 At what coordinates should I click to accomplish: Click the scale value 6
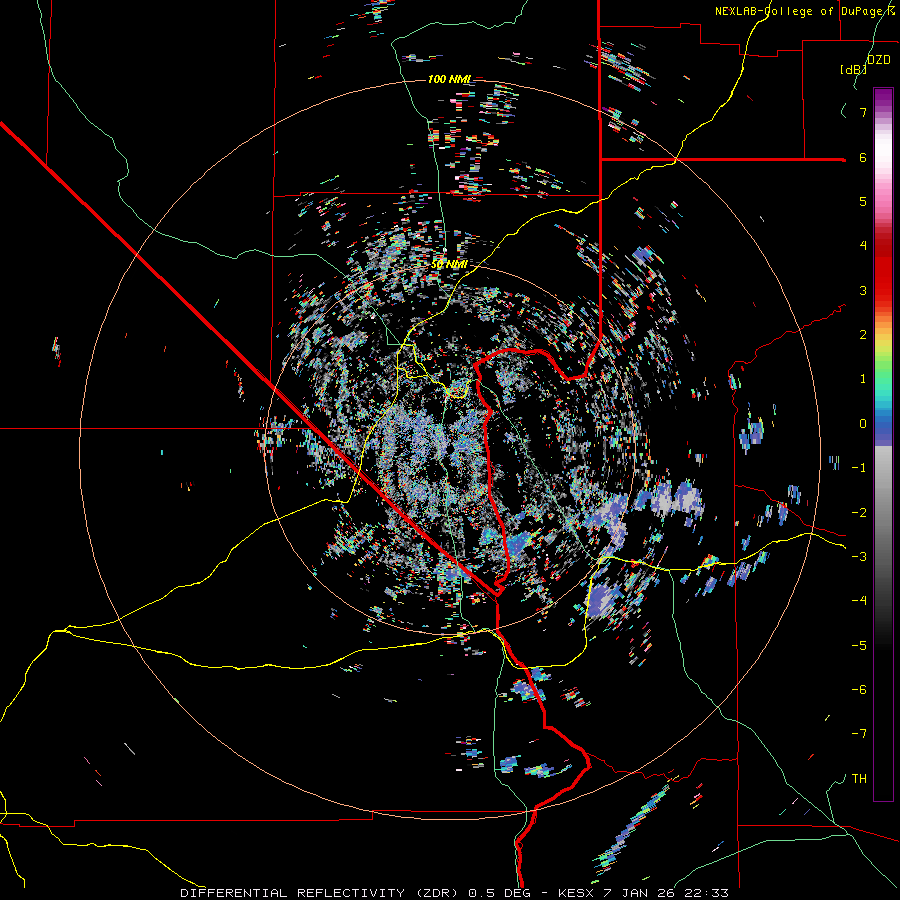863,157
